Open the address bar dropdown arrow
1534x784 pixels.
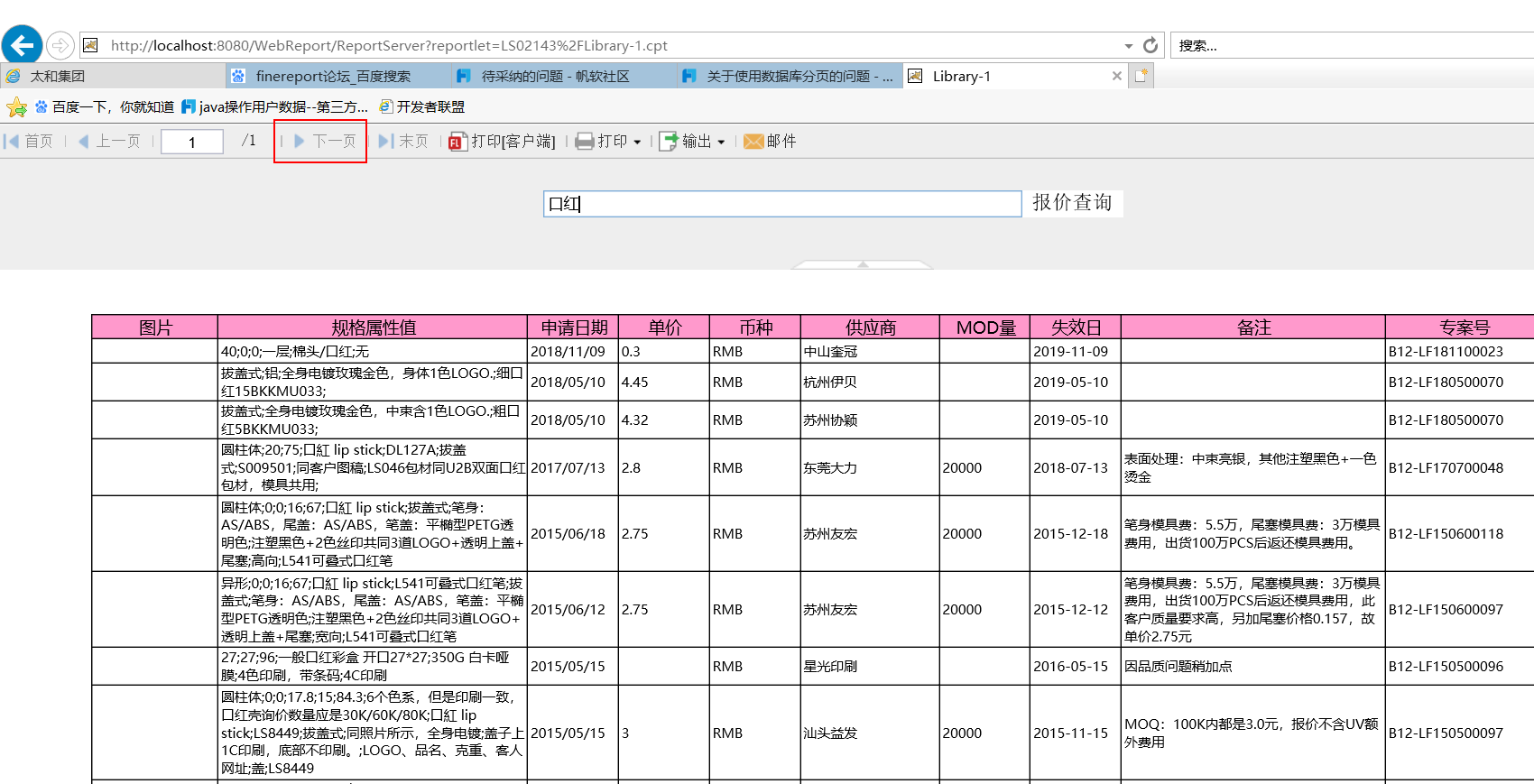(1128, 46)
